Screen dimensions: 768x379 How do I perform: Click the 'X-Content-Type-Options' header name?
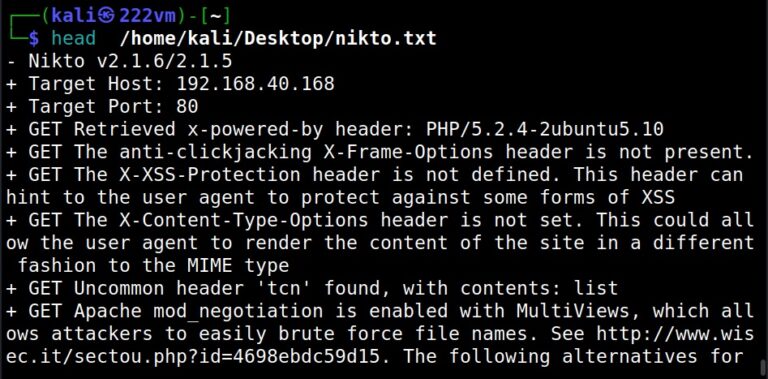[x=243, y=220]
